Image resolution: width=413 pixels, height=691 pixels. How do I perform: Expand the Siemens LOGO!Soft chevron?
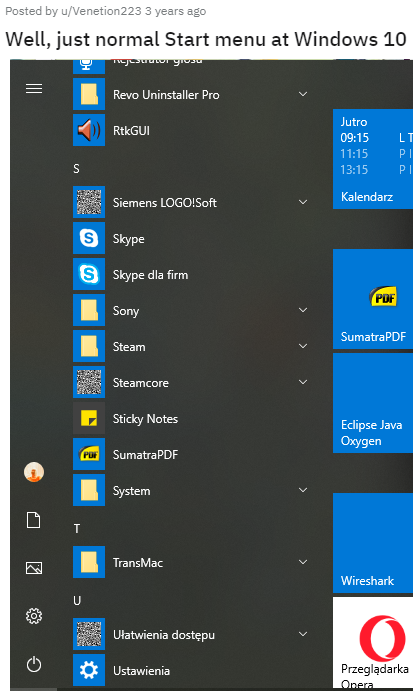click(303, 202)
